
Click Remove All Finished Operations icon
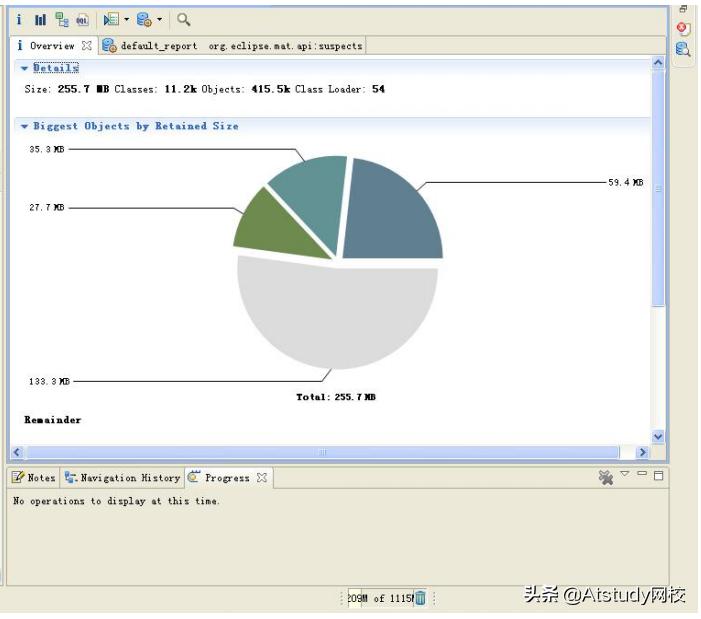point(605,478)
